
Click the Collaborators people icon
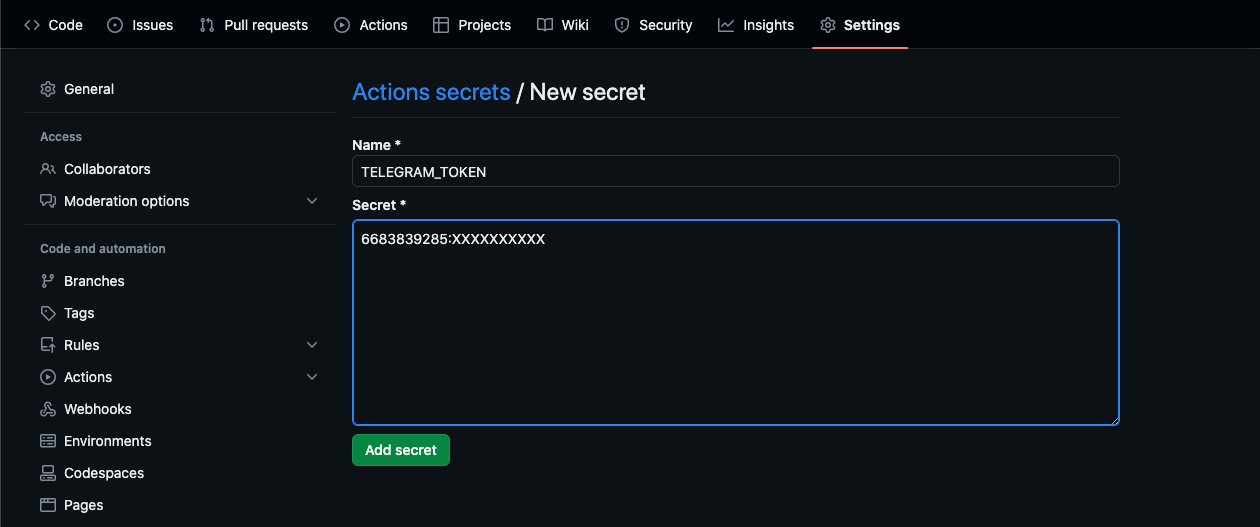48,169
